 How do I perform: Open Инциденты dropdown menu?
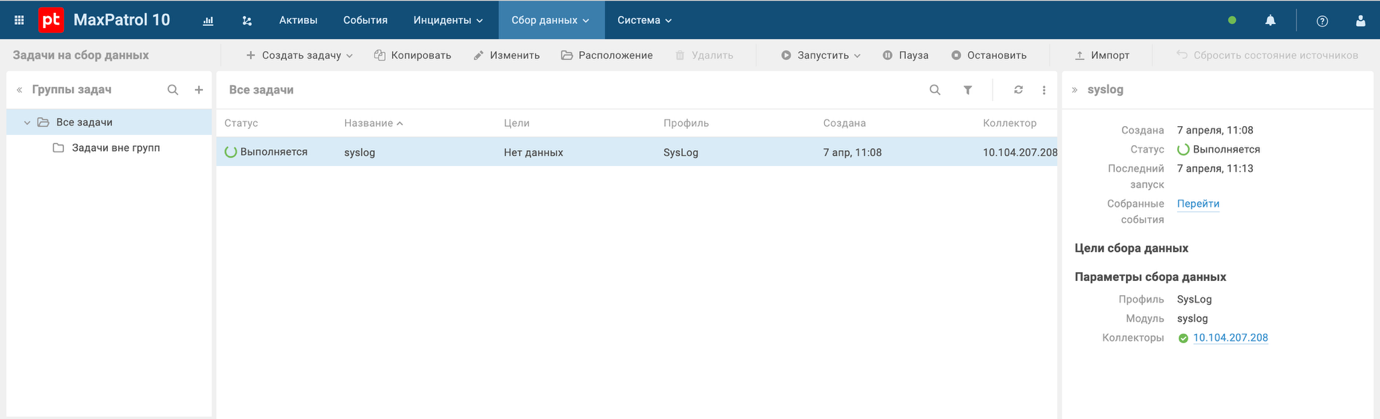click(448, 20)
